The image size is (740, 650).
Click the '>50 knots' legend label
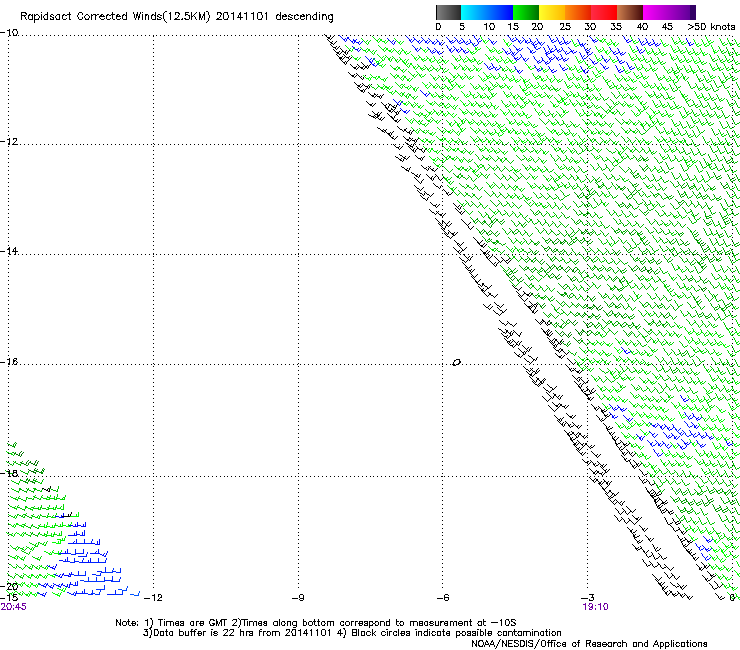click(711, 27)
